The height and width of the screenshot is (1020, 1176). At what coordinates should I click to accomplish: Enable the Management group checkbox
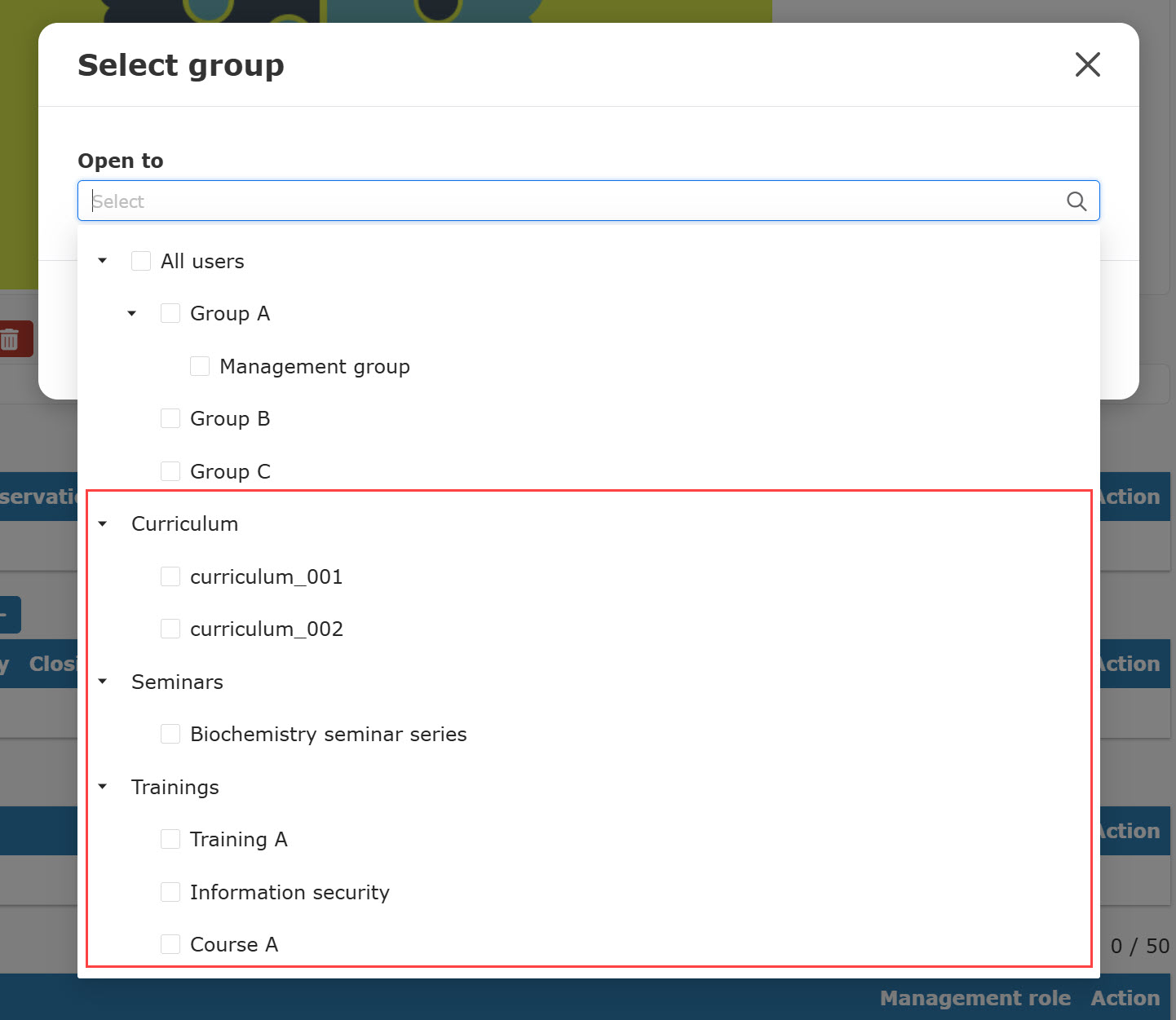pos(200,366)
